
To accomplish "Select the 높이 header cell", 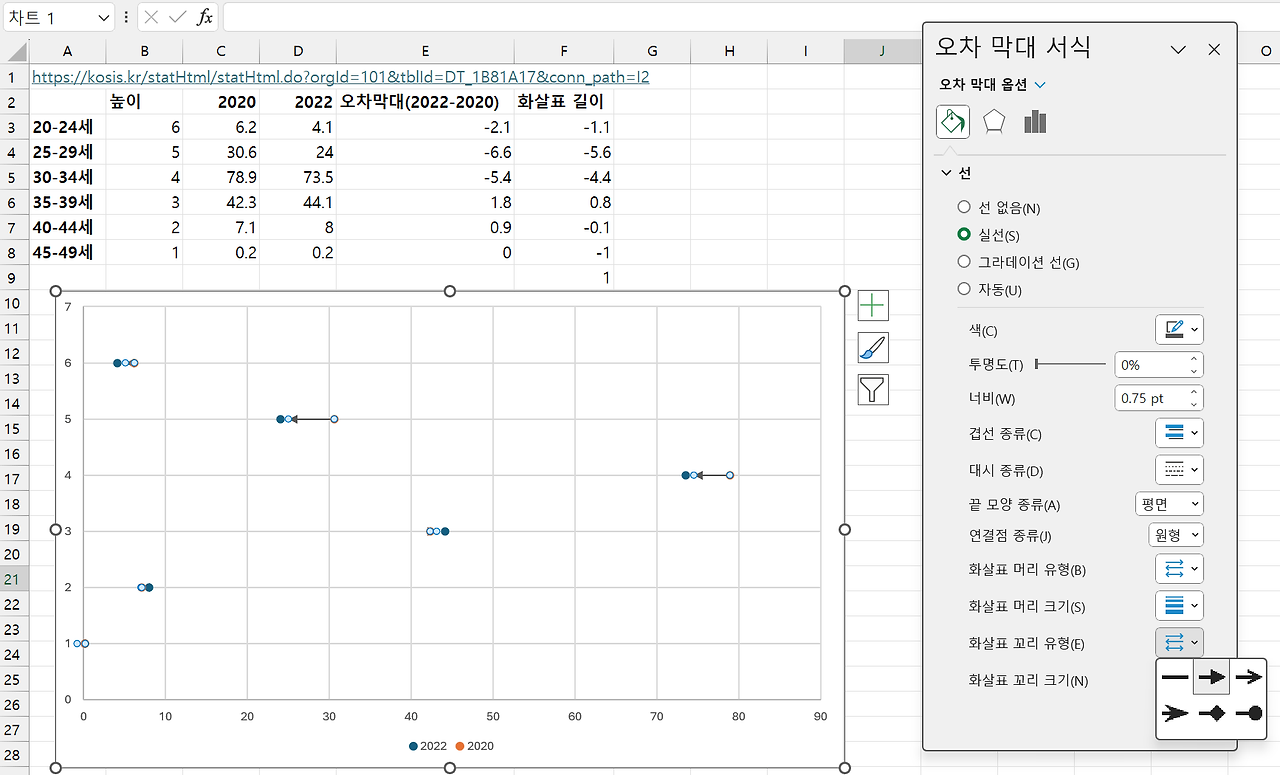I will point(145,102).
